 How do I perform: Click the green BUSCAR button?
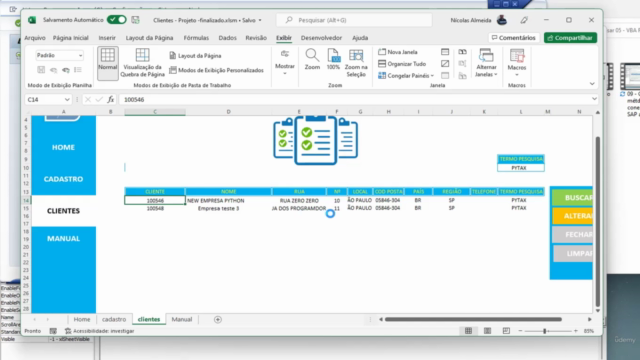pos(573,198)
